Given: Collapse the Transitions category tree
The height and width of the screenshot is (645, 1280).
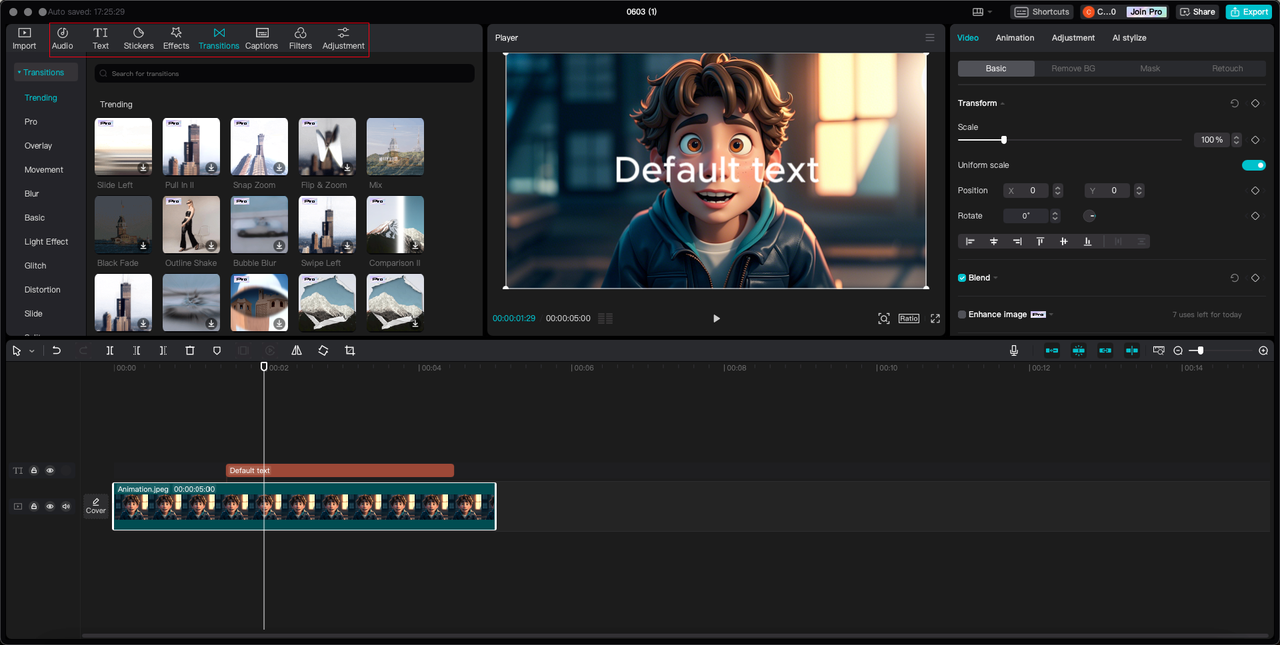Looking at the screenshot, I should tap(19, 72).
